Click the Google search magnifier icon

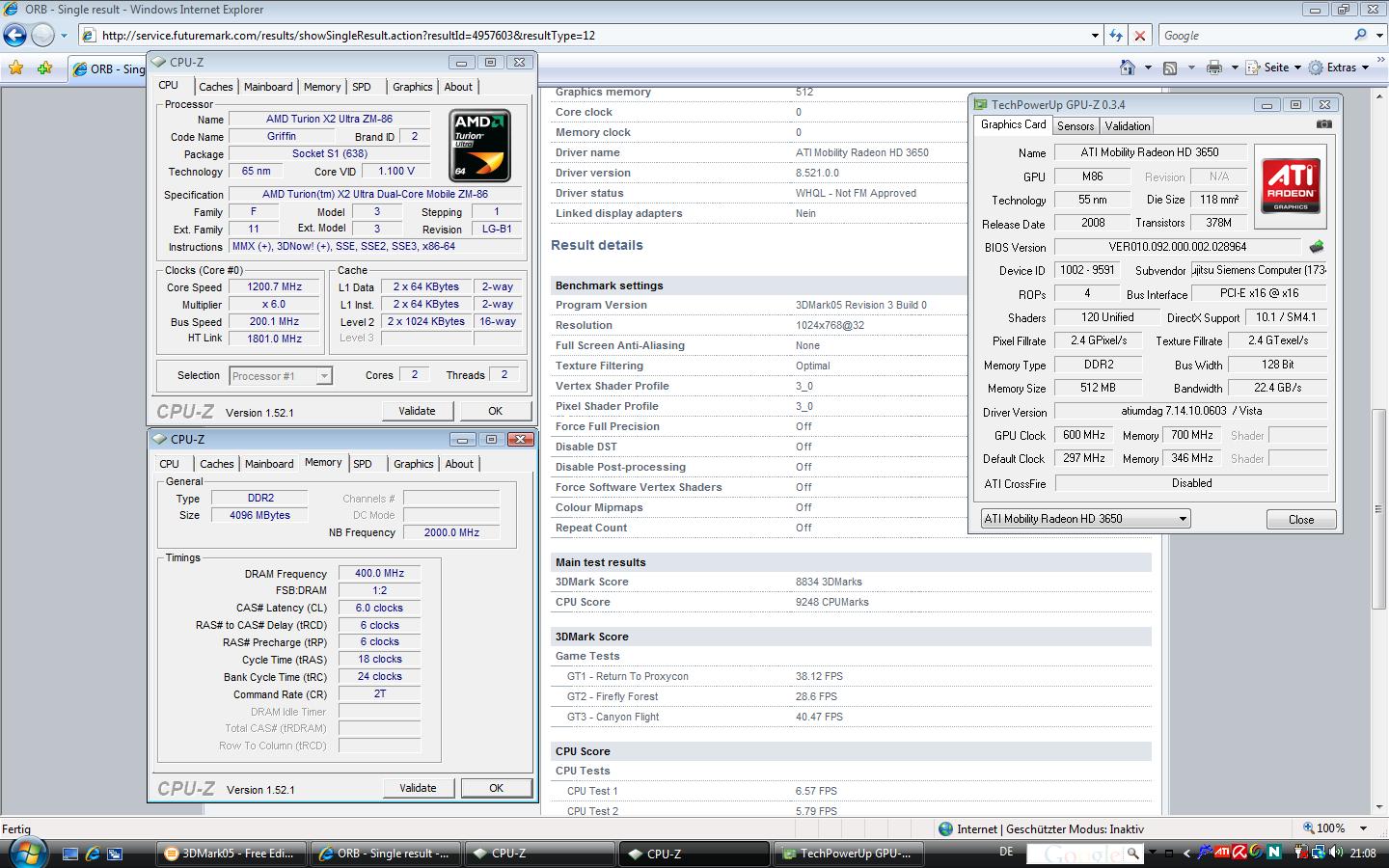1360,35
